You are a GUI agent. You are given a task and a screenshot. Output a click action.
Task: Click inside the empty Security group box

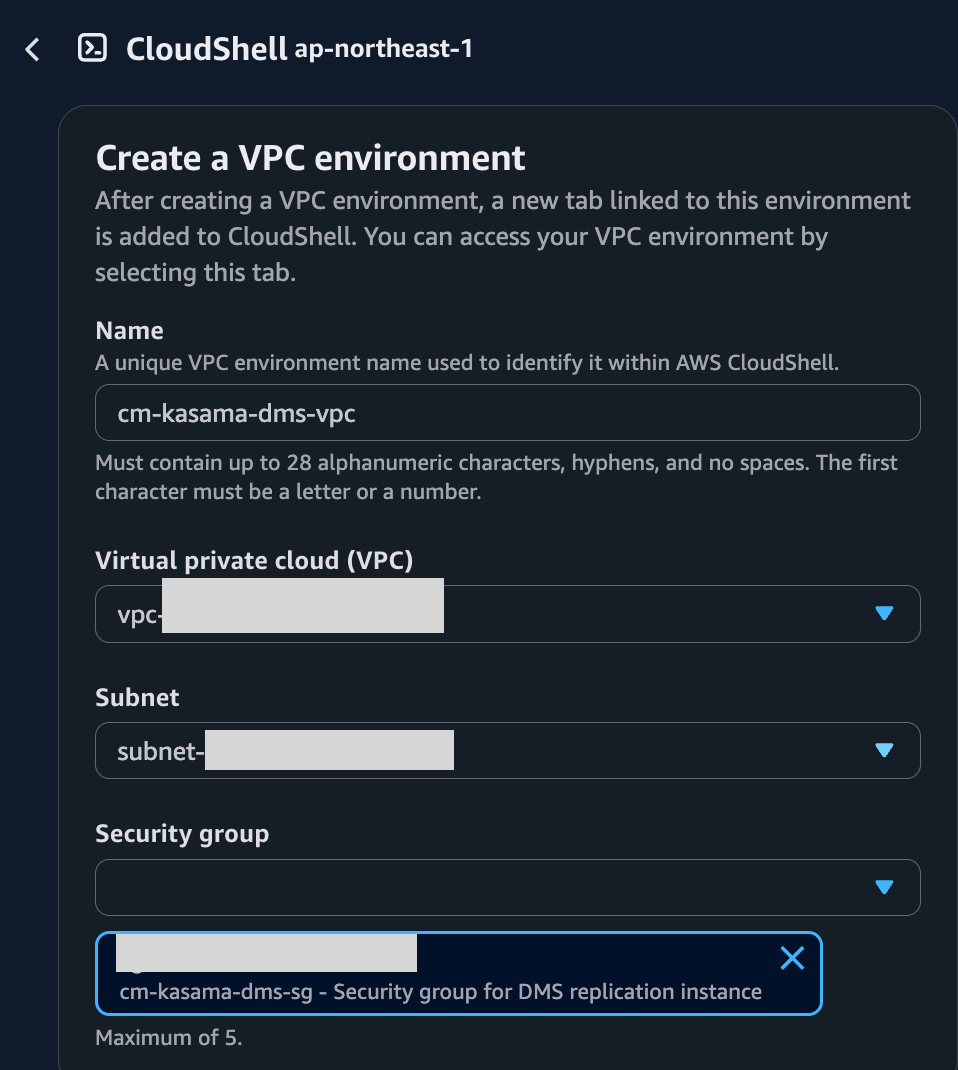(x=508, y=887)
